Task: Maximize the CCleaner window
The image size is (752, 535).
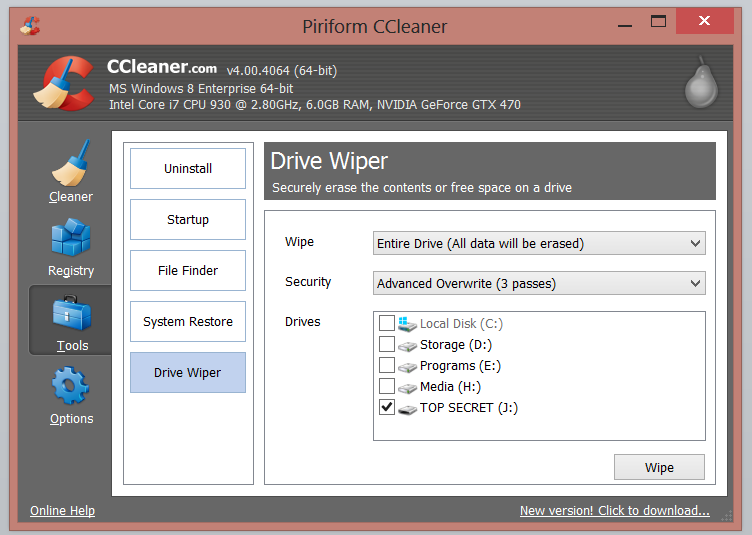Action: tap(658, 21)
